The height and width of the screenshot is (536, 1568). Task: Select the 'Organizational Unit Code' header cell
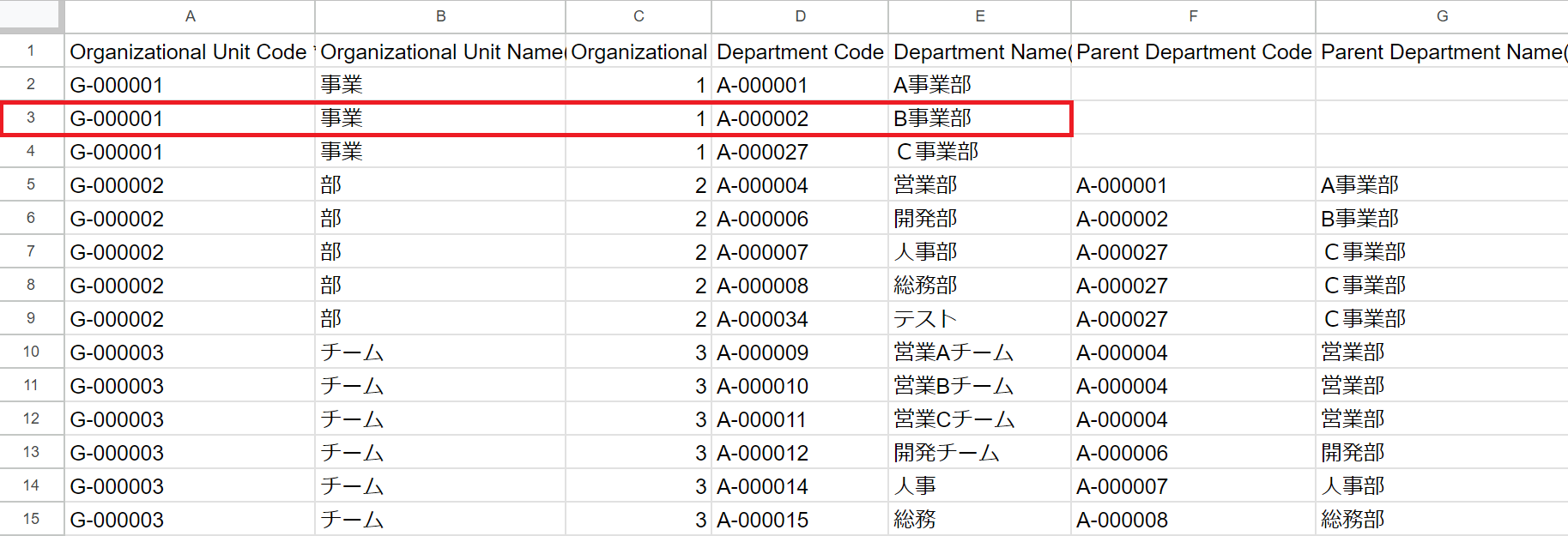[x=190, y=52]
